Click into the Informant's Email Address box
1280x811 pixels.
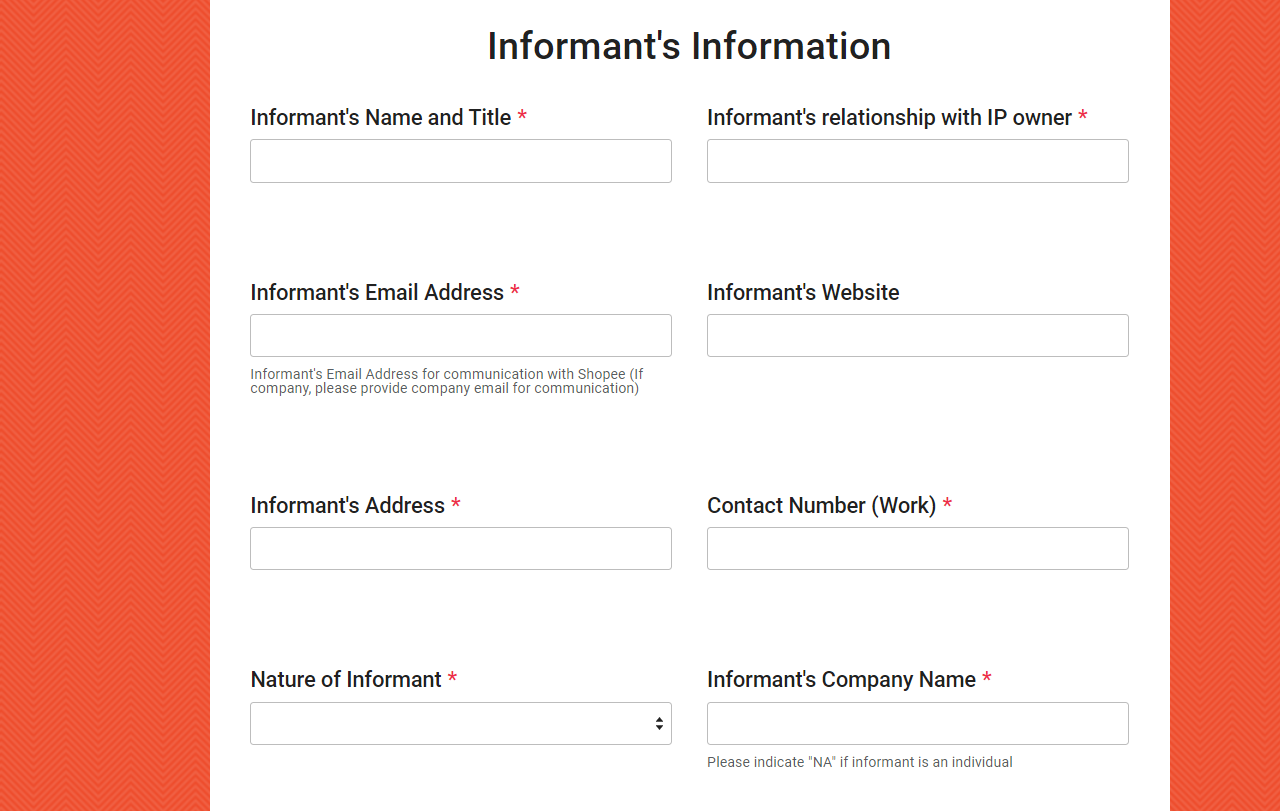460,336
